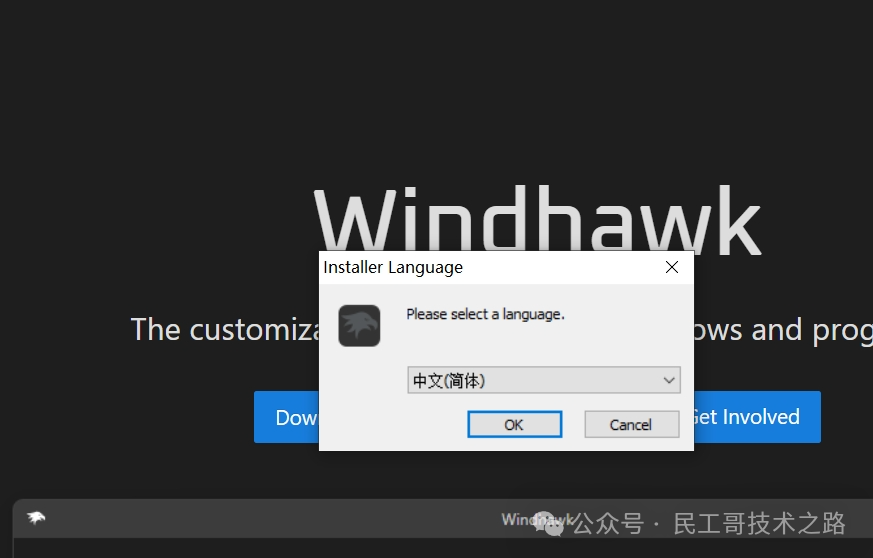This screenshot has height=558, width=873.
Task: Click the Installer Language title text
Action: (x=393, y=267)
